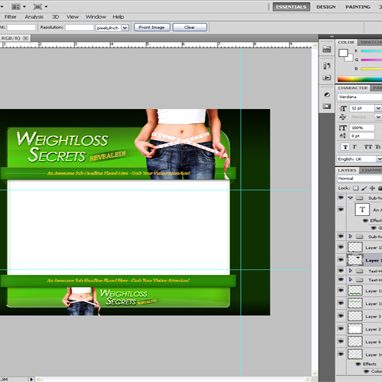This screenshot has width=382, height=382.
Task: Enable lock transparent pixels in Layers
Action: tap(356, 188)
